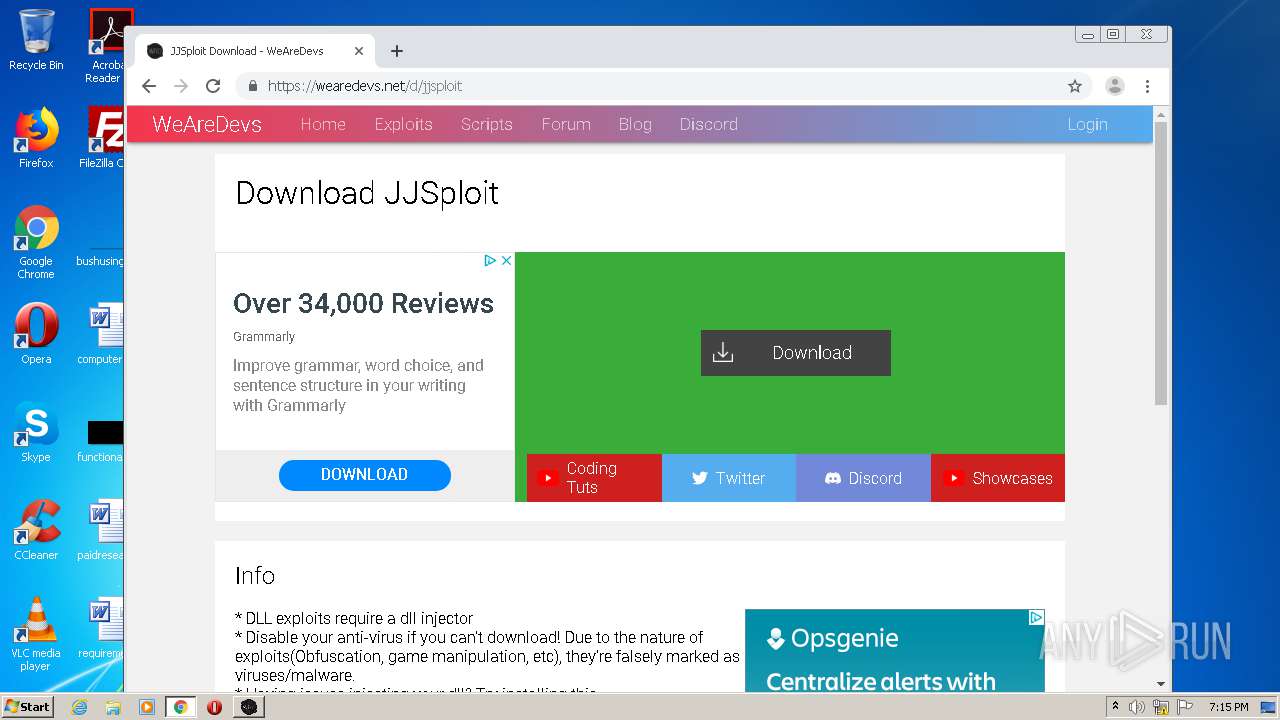Click the dark Download button for JJSploit
The image size is (1280, 720).
click(x=796, y=353)
